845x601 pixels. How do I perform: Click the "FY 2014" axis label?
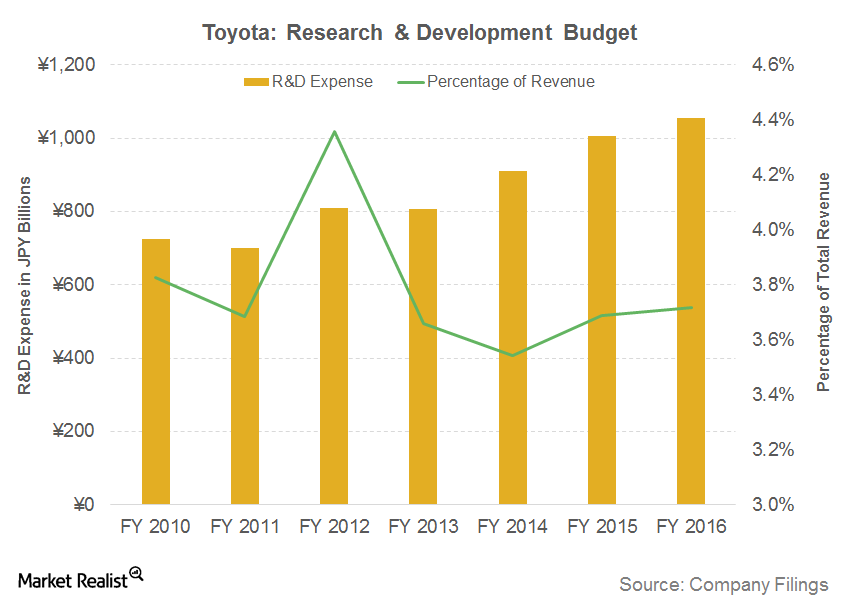click(x=512, y=526)
